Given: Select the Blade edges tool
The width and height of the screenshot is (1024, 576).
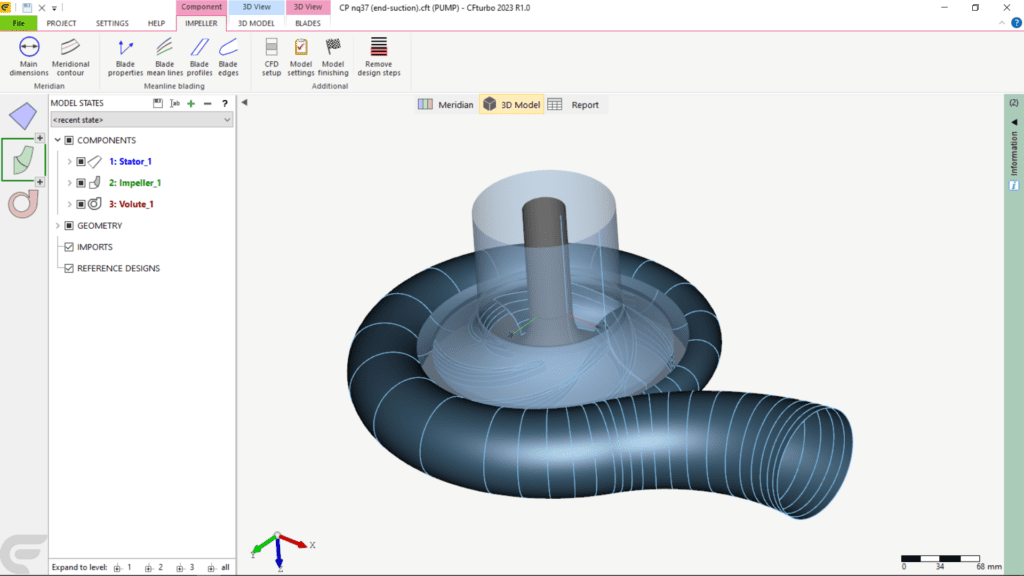Looking at the screenshot, I should click(x=228, y=55).
